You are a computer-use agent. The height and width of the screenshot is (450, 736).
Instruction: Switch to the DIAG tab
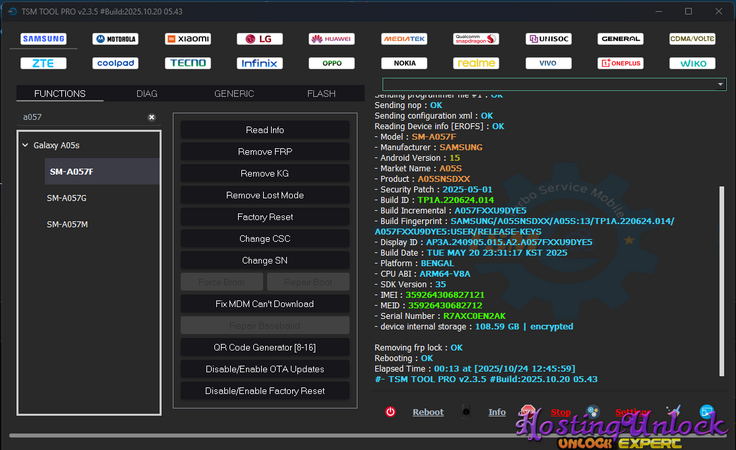tap(147, 94)
